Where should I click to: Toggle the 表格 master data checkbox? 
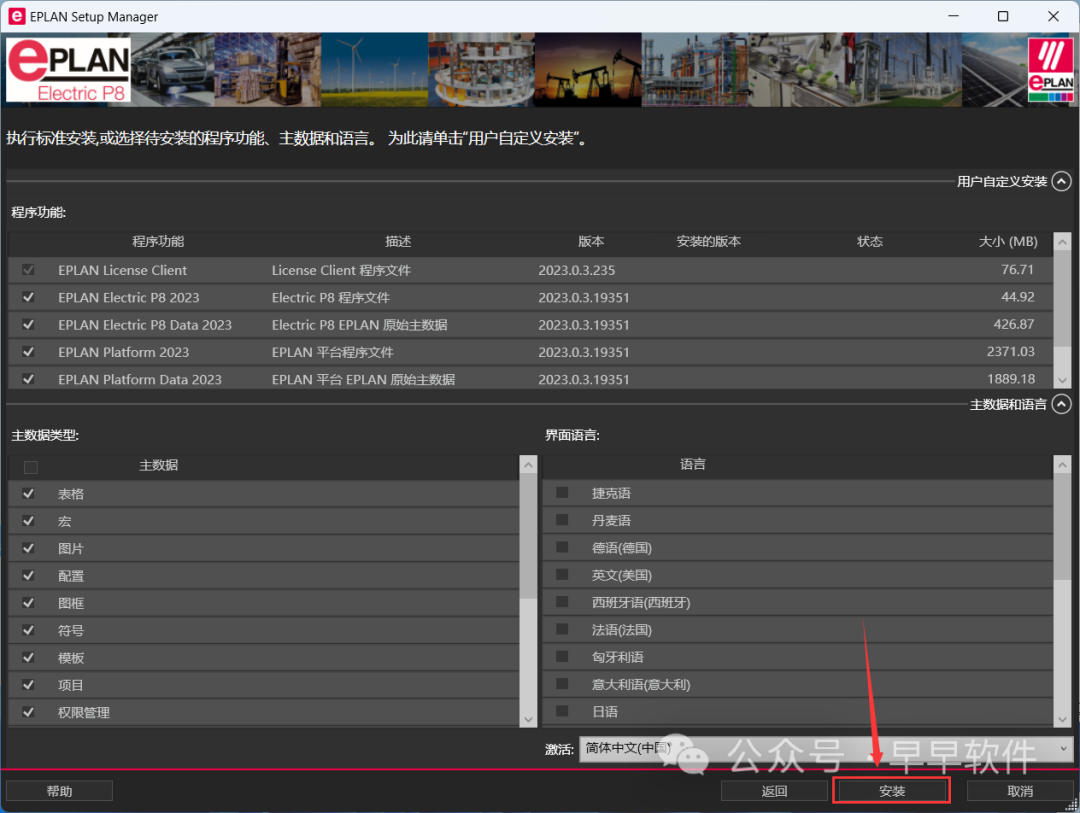coord(28,494)
